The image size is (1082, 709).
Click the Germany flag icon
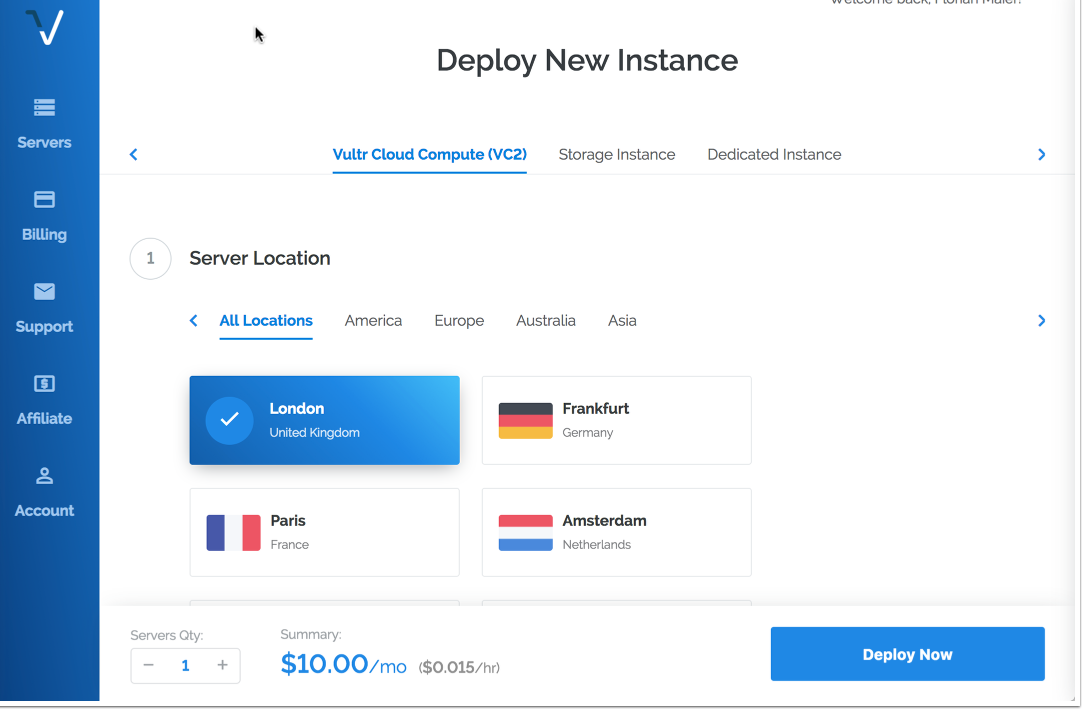tap(526, 420)
